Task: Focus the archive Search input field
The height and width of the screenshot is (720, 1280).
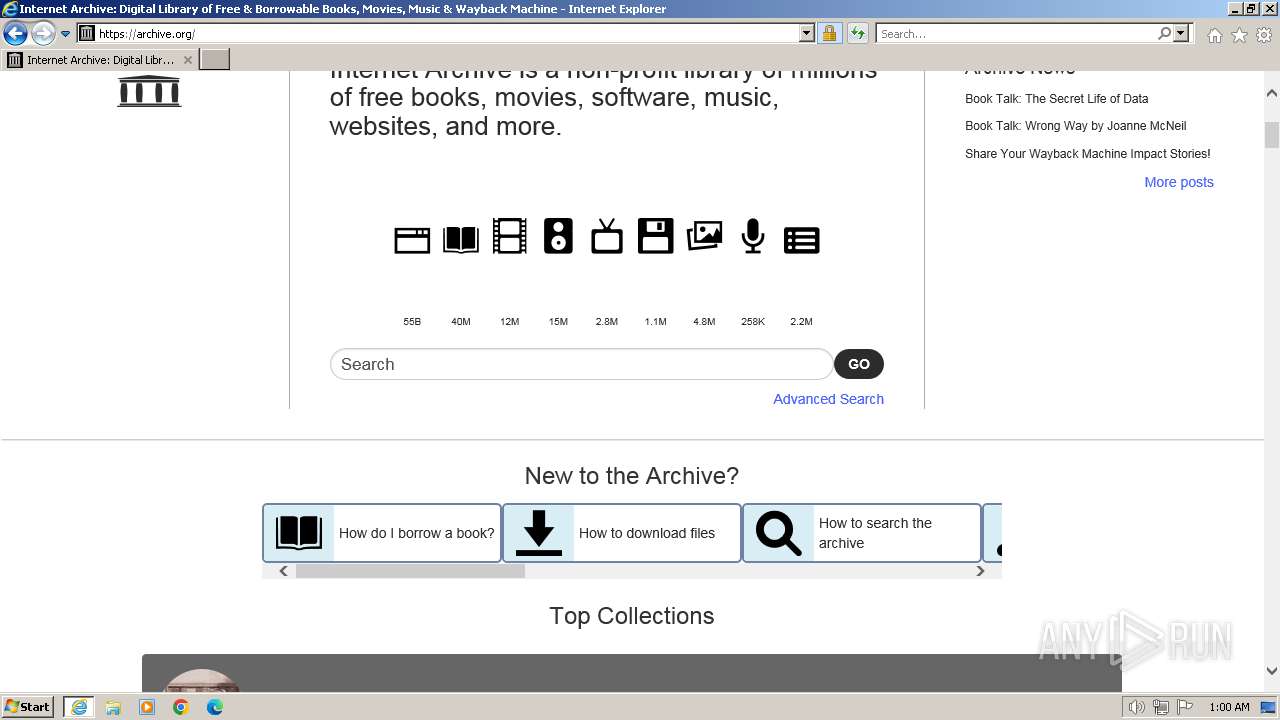Action: (581, 364)
